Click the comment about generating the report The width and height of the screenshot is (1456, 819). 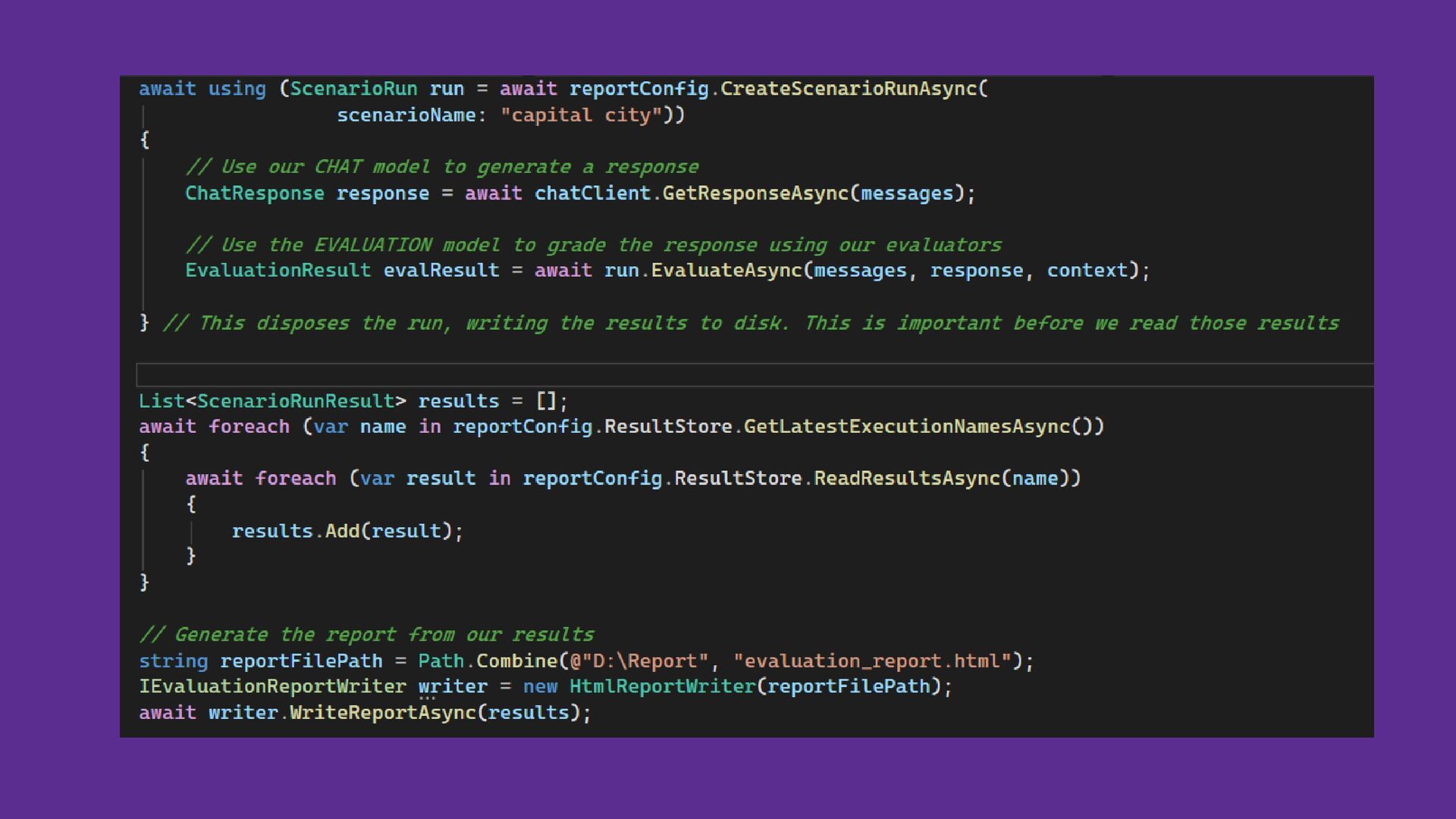[366, 635]
